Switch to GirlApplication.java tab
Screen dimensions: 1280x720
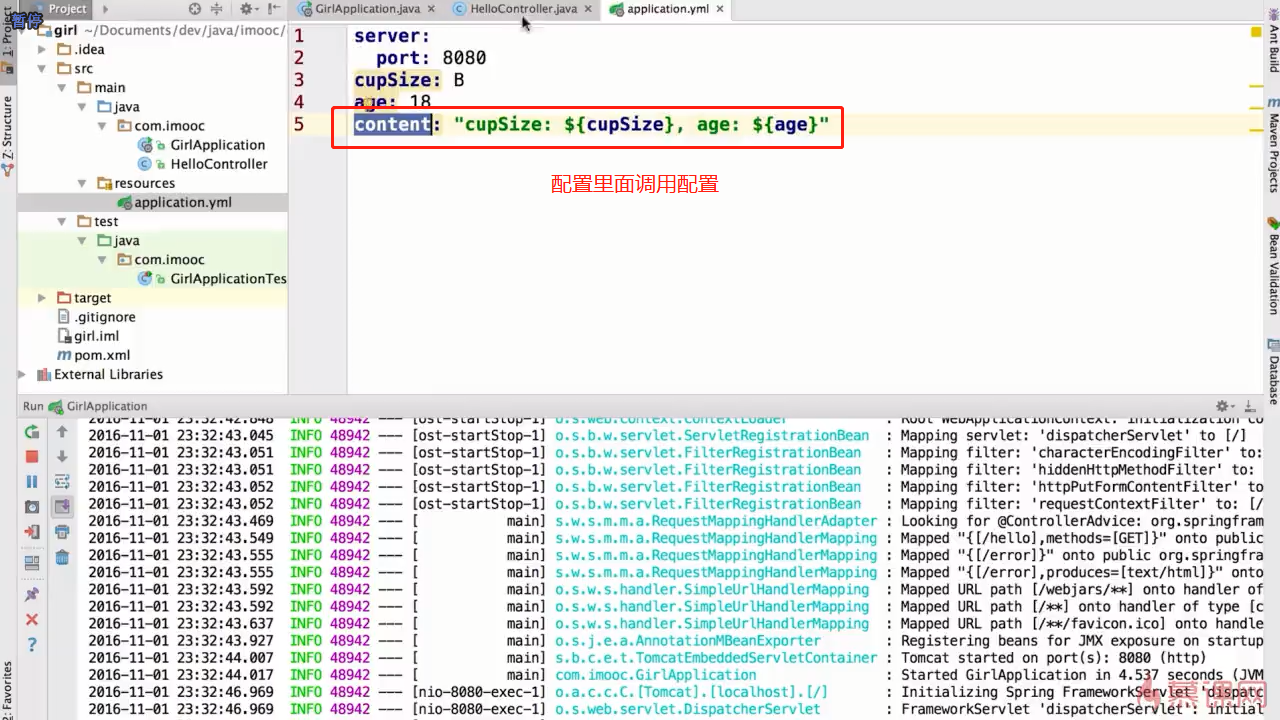[x=366, y=9]
